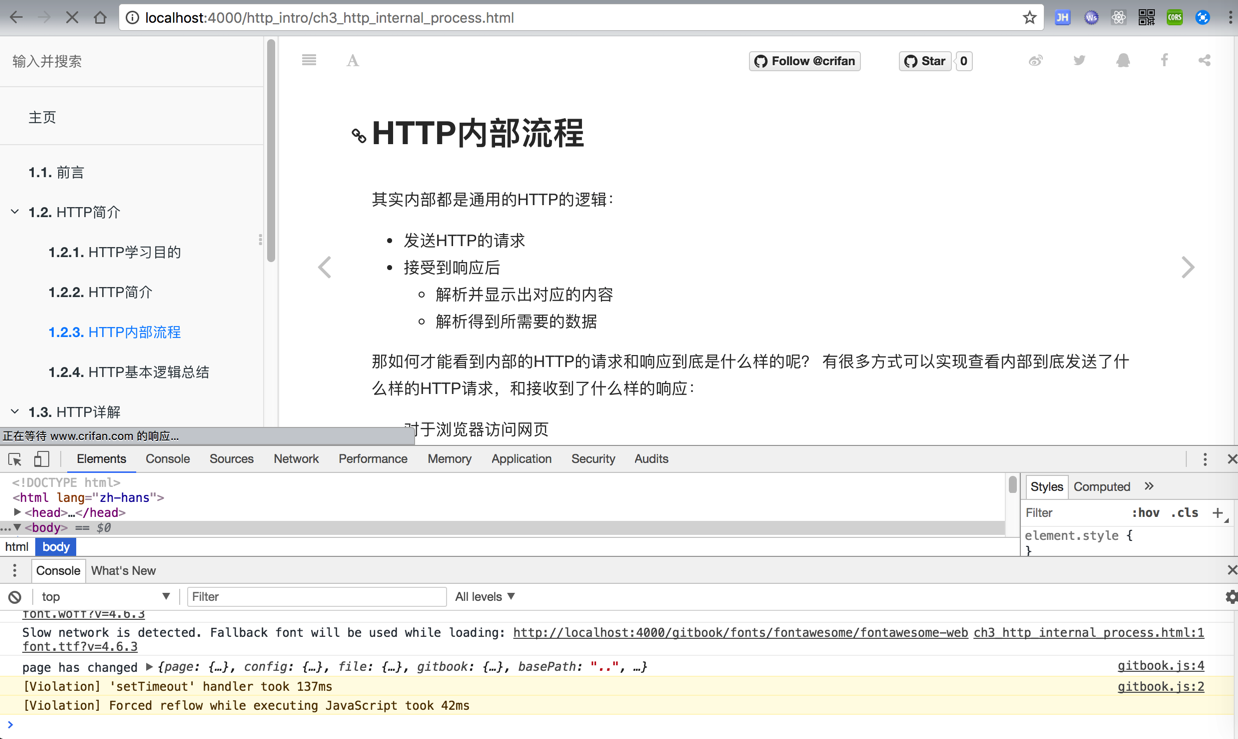Clear console with ban icon
Screen dimensions: 1238x739
[x=15, y=597]
